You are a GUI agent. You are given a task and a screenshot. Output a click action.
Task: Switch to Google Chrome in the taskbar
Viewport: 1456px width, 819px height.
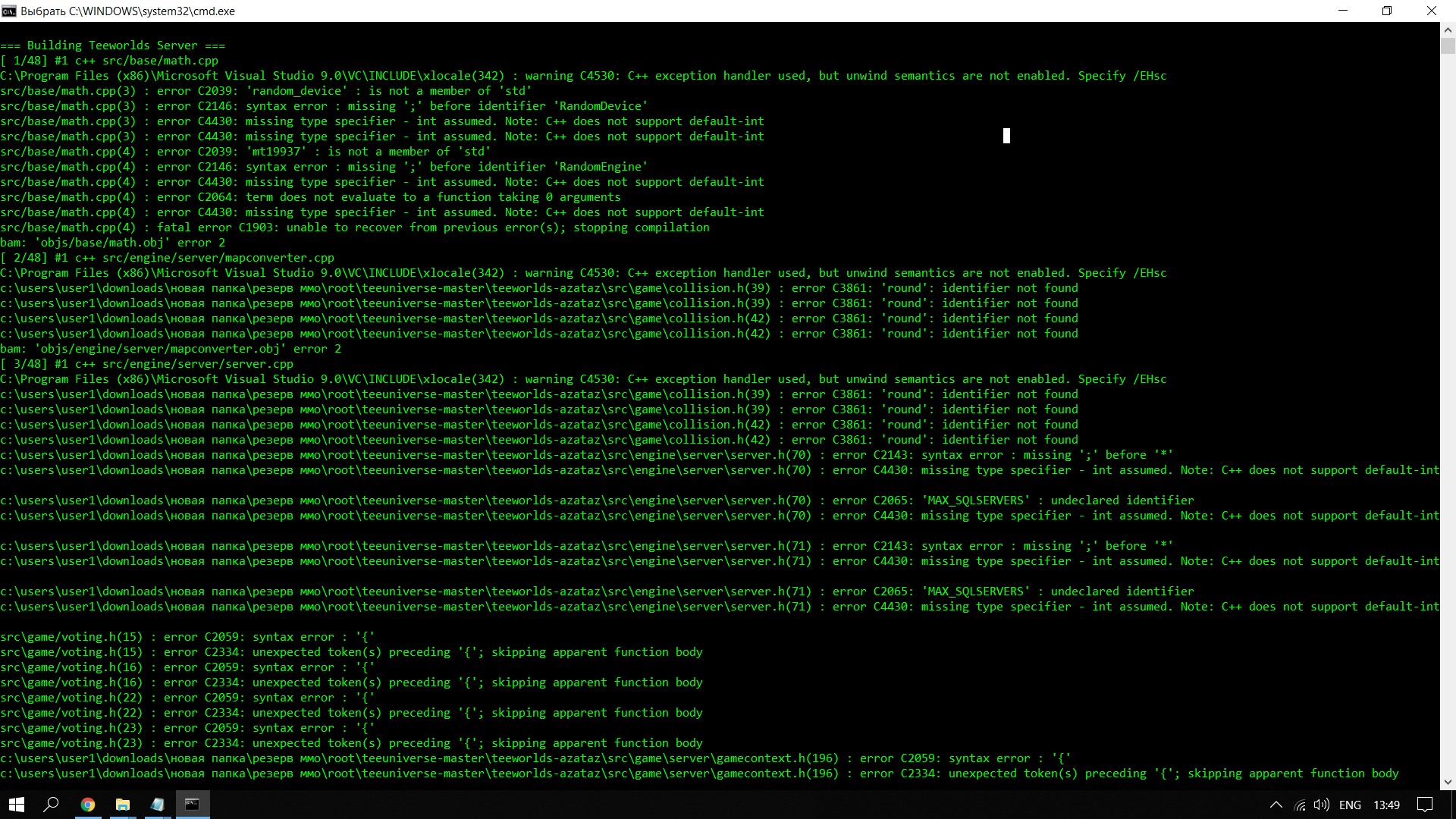pos(88,805)
